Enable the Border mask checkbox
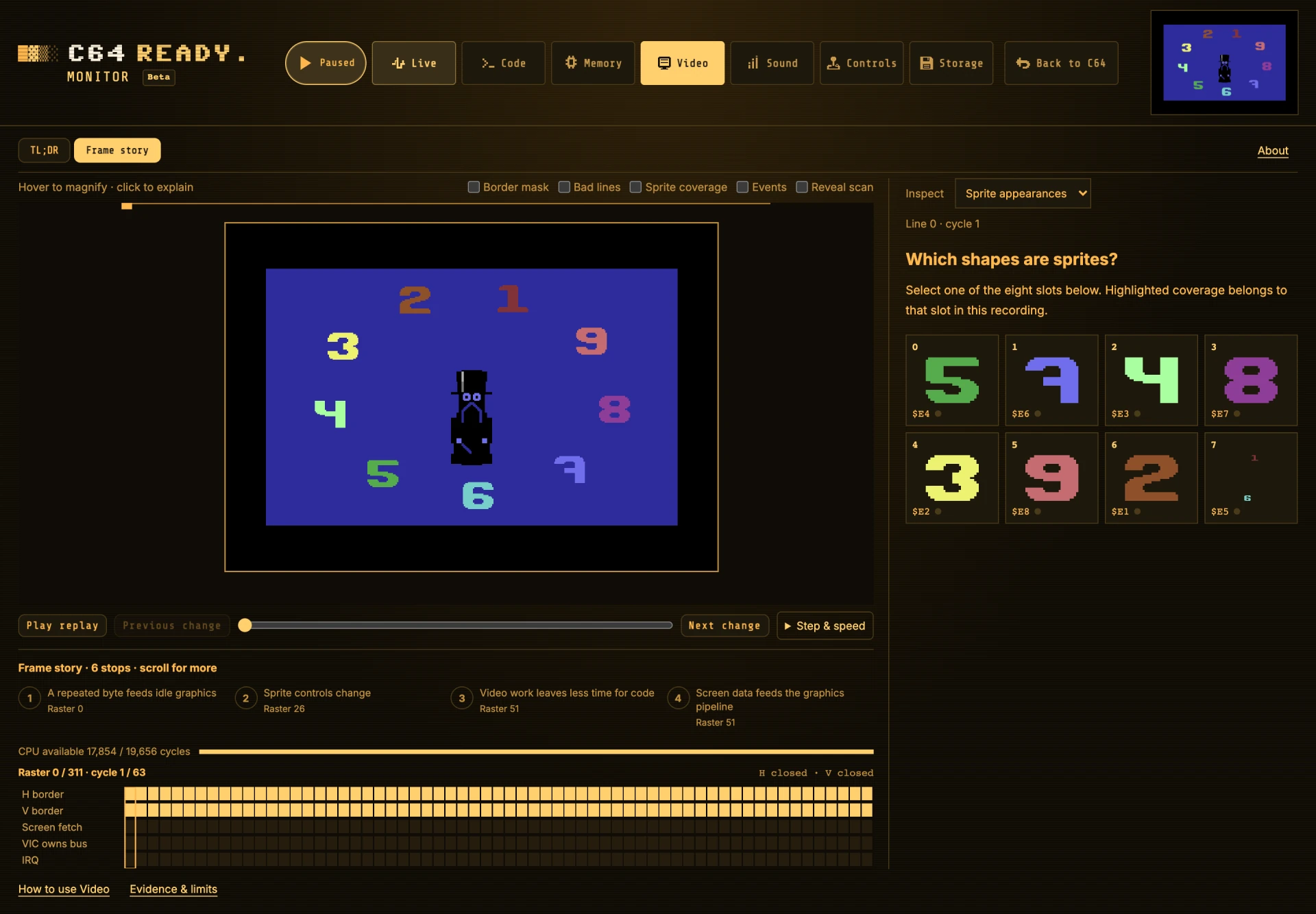The image size is (1316, 914). click(474, 187)
